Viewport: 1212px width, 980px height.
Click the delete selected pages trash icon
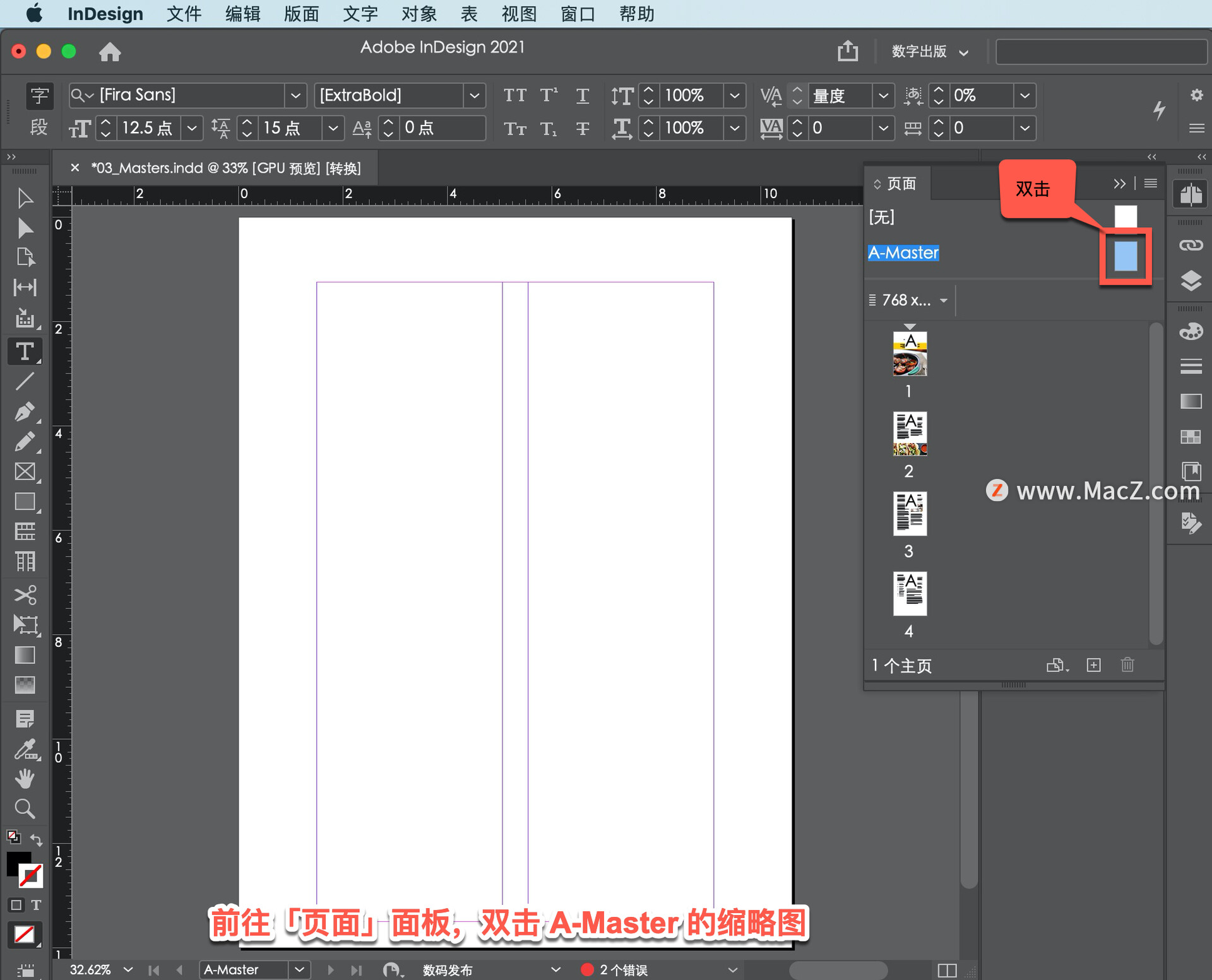pyautogui.click(x=1127, y=664)
